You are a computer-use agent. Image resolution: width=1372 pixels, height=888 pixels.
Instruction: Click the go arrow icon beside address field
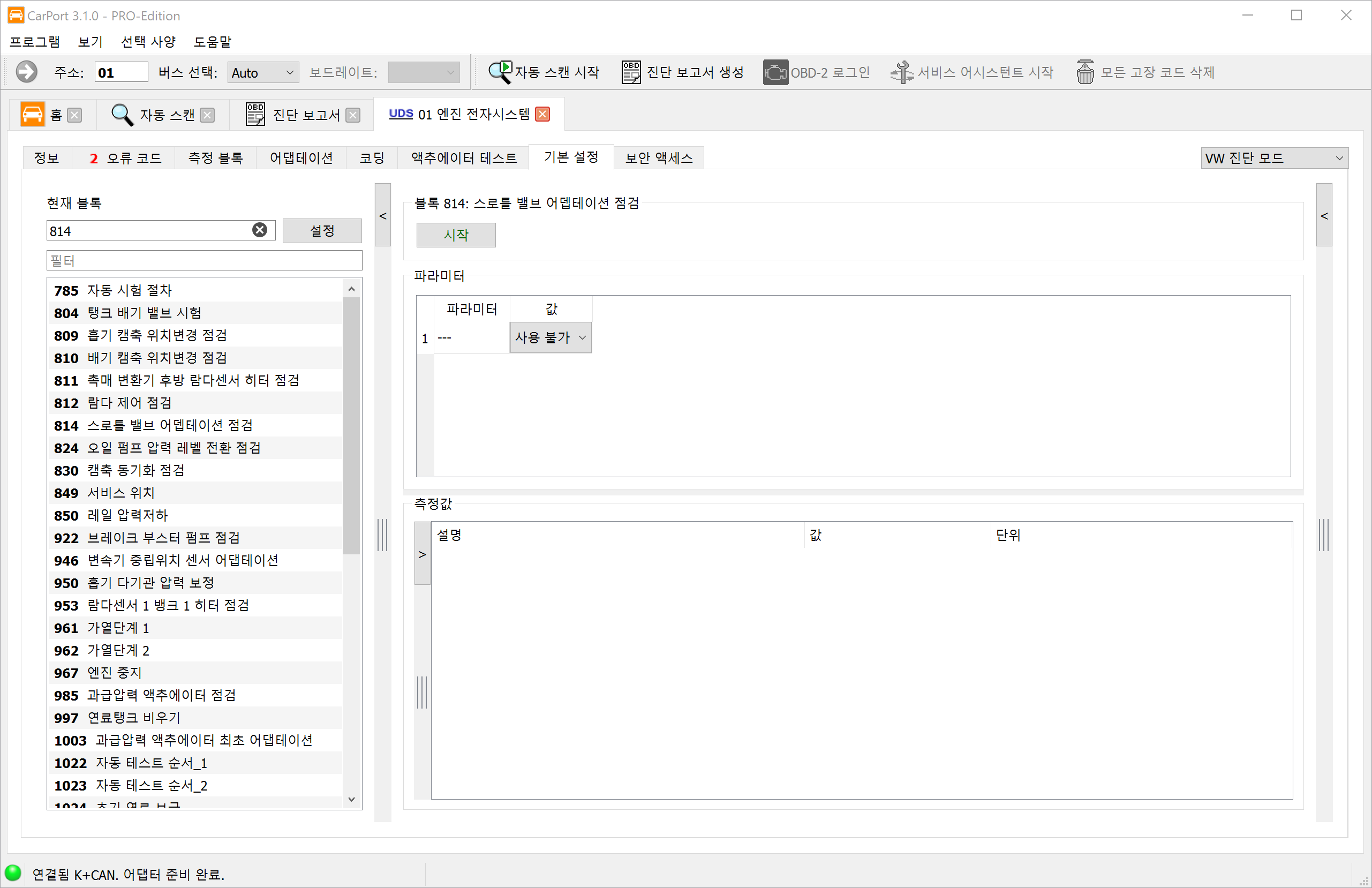point(26,72)
